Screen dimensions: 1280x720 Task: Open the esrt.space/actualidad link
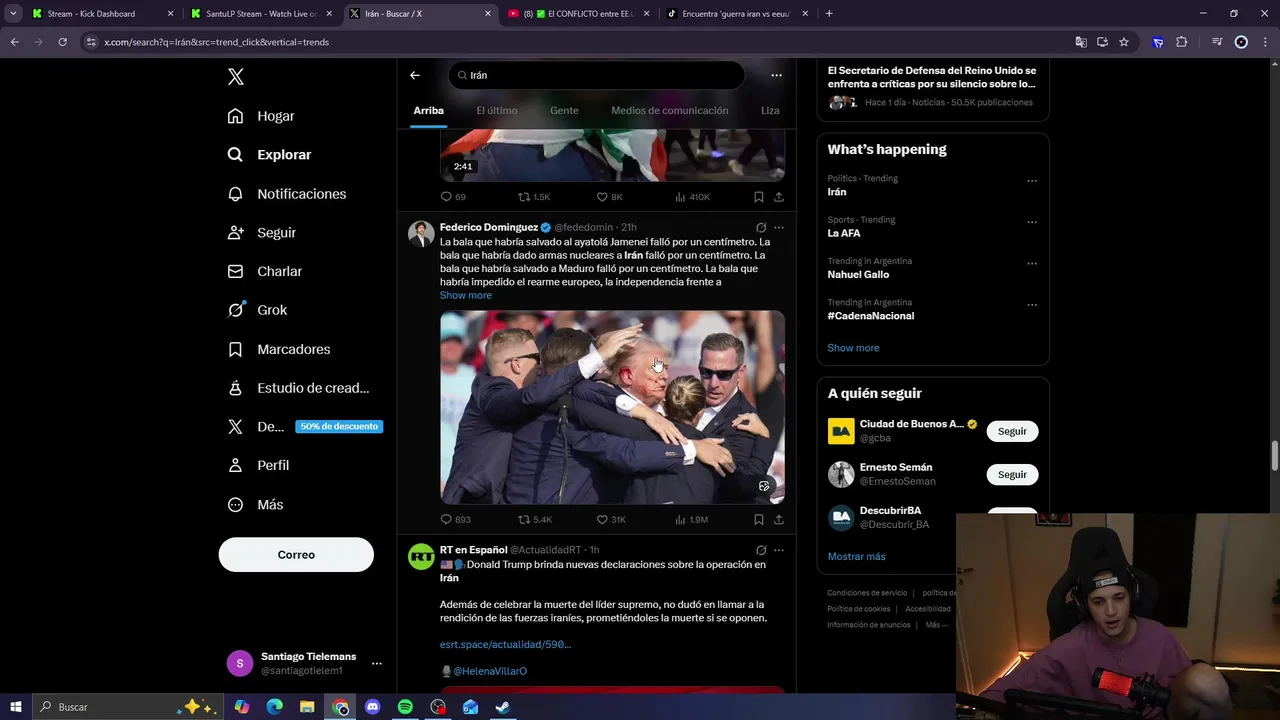(x=505, y=644)
